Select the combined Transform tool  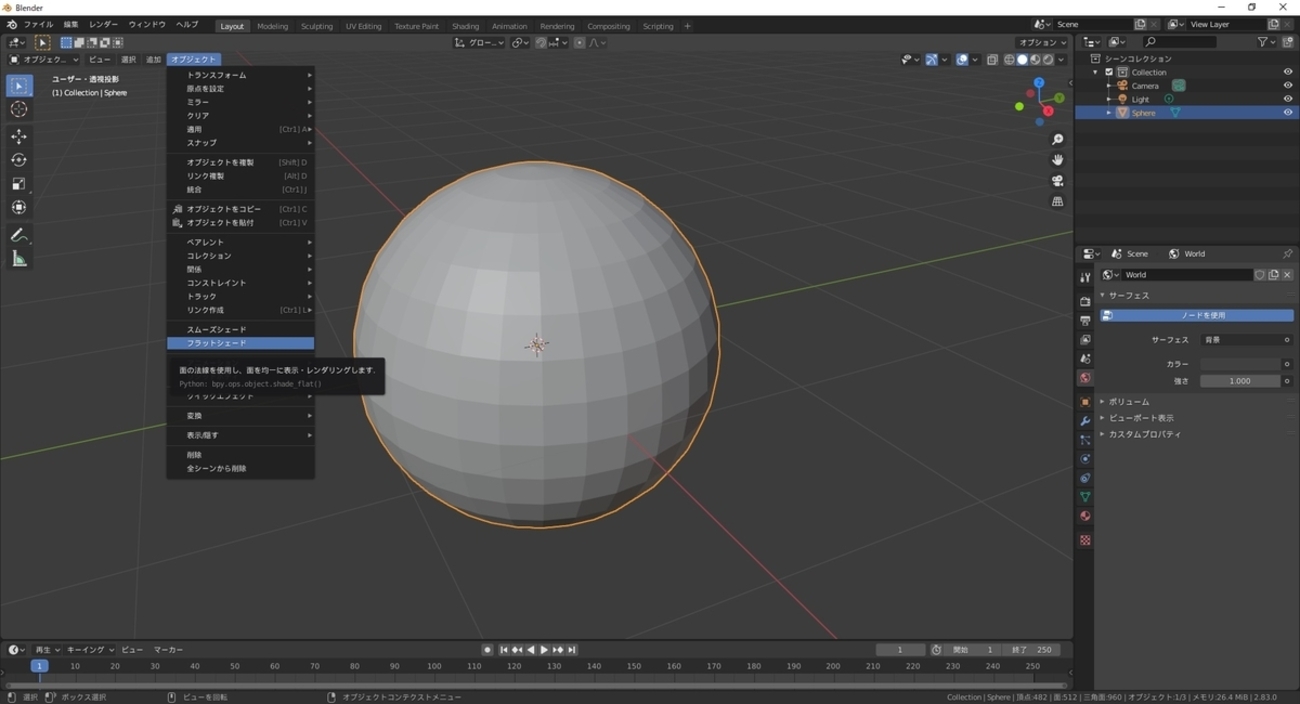click(19, 208)
